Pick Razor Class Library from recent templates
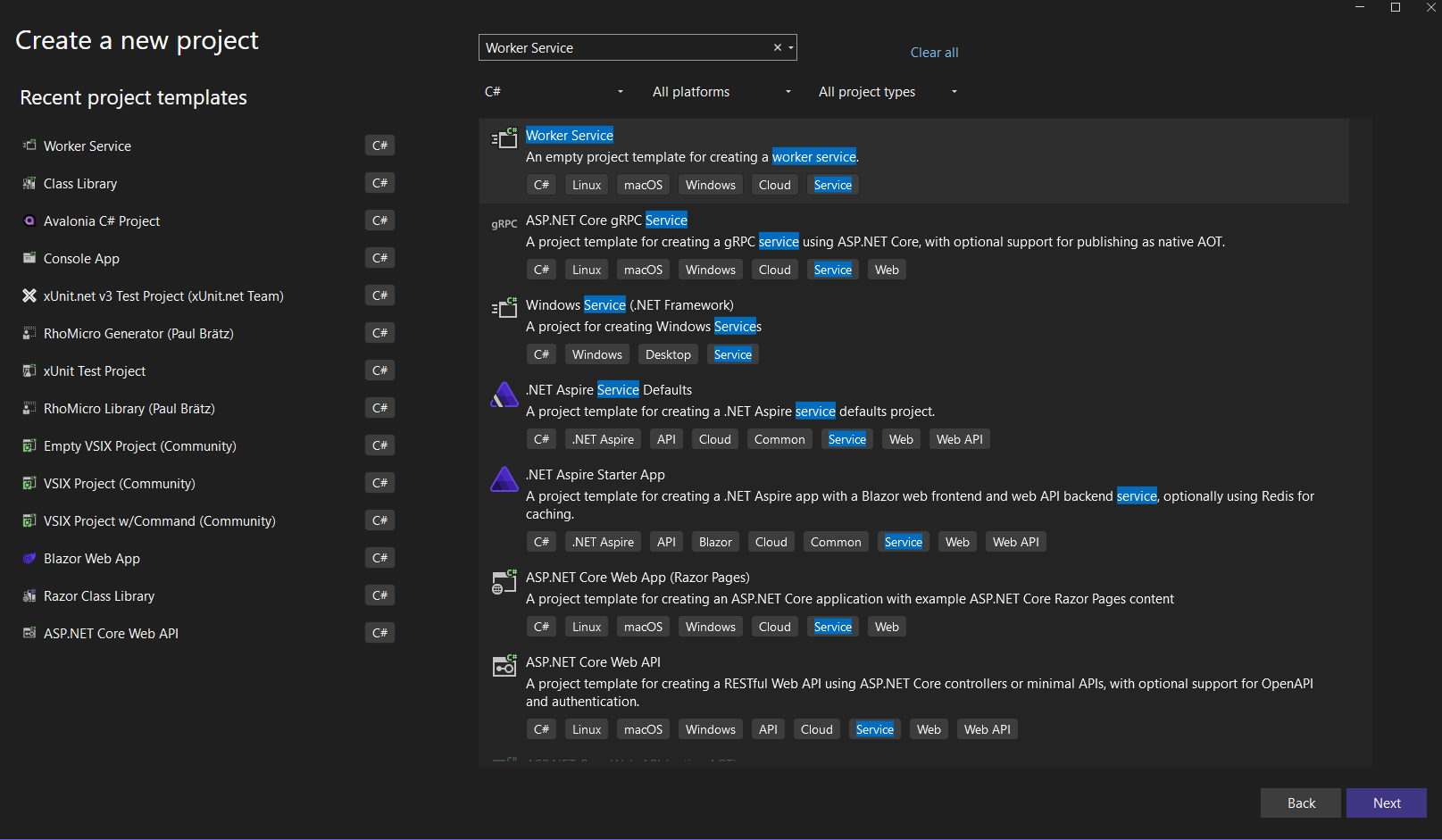1442x840 pixels. (99, 595)
